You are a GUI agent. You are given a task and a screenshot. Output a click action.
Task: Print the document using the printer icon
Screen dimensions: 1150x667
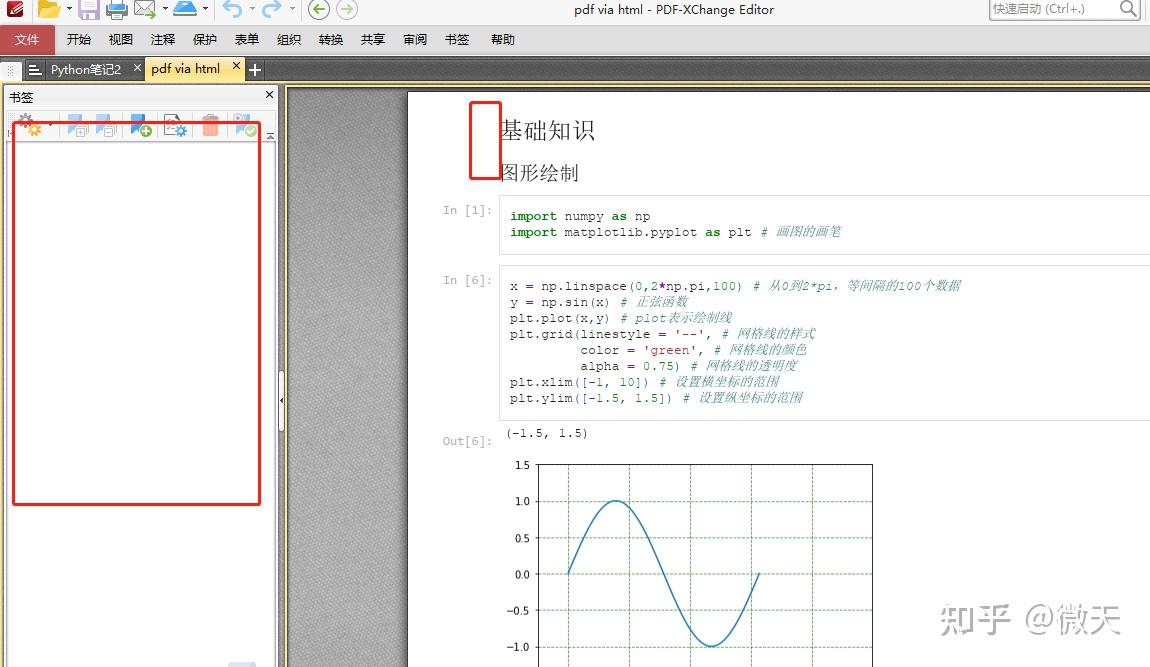tap(118, 11)
